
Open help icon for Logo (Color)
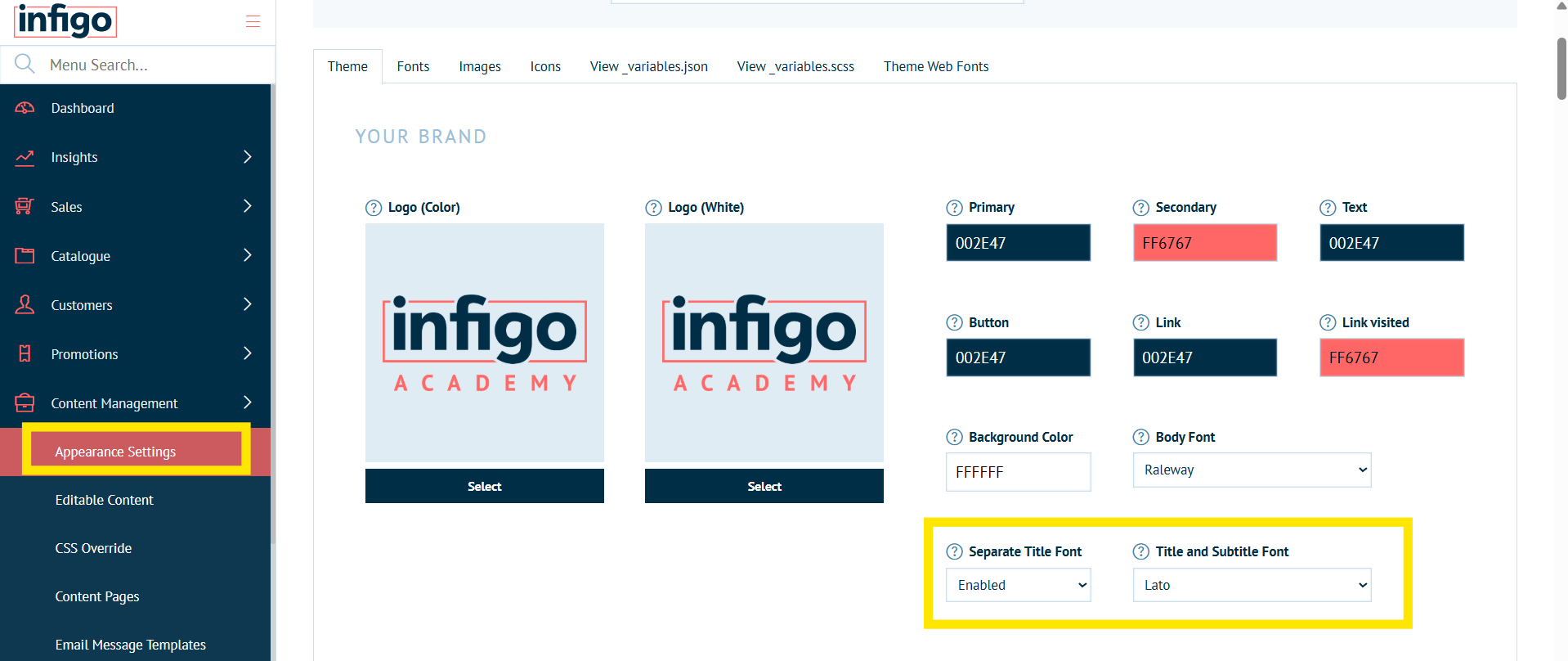[374, 208]
